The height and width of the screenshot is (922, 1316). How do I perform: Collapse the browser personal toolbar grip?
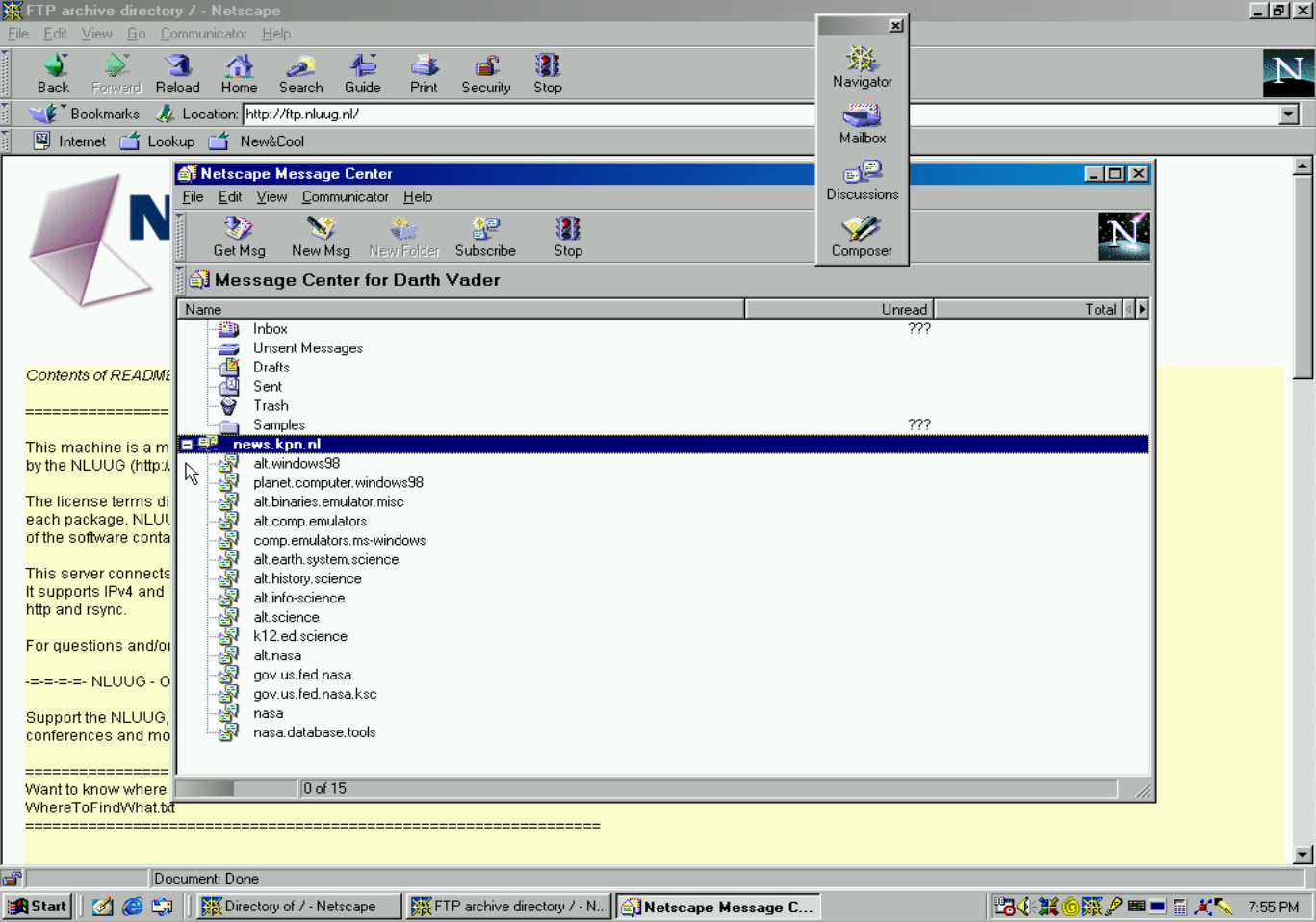tap(6, 141)
